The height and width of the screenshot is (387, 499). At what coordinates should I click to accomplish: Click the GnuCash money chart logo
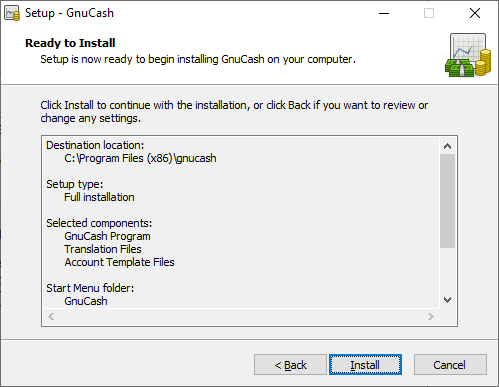(468, 55)
